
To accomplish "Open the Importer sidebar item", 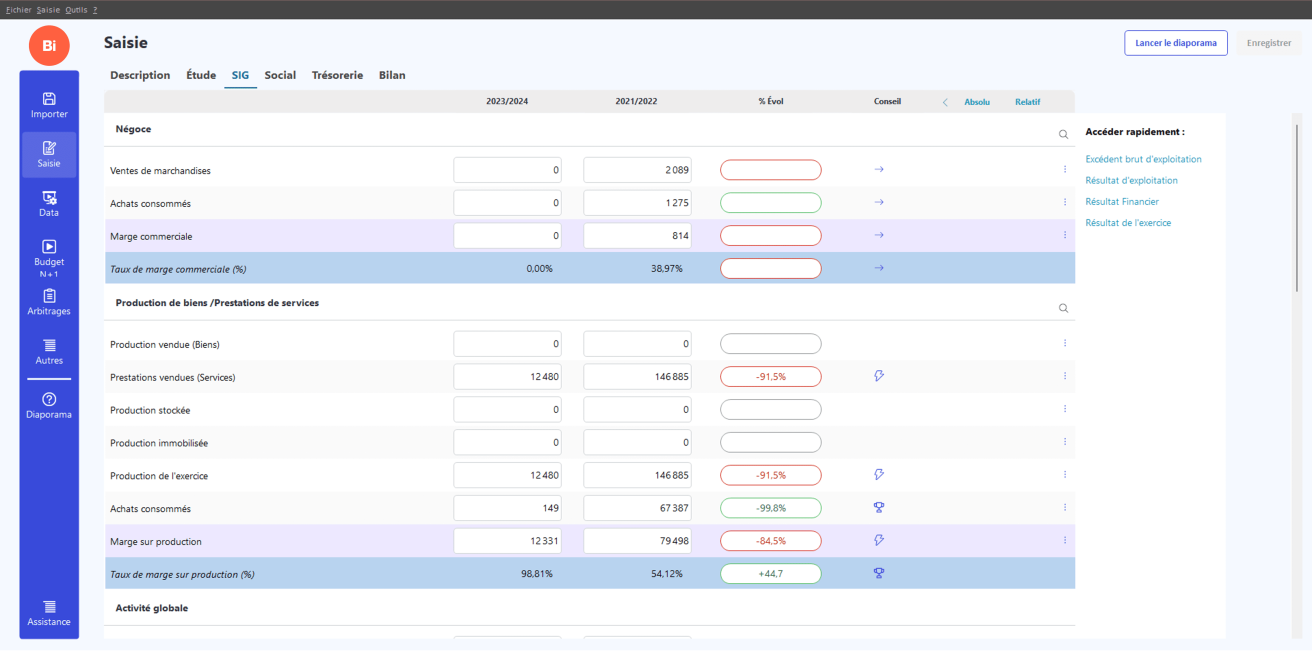I will (x=49, y=105).
